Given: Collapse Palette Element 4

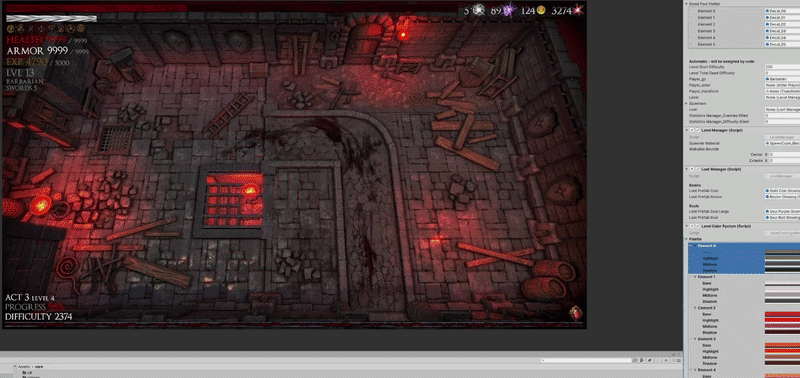Looking at the screenshot, I should tap(694, 370).
